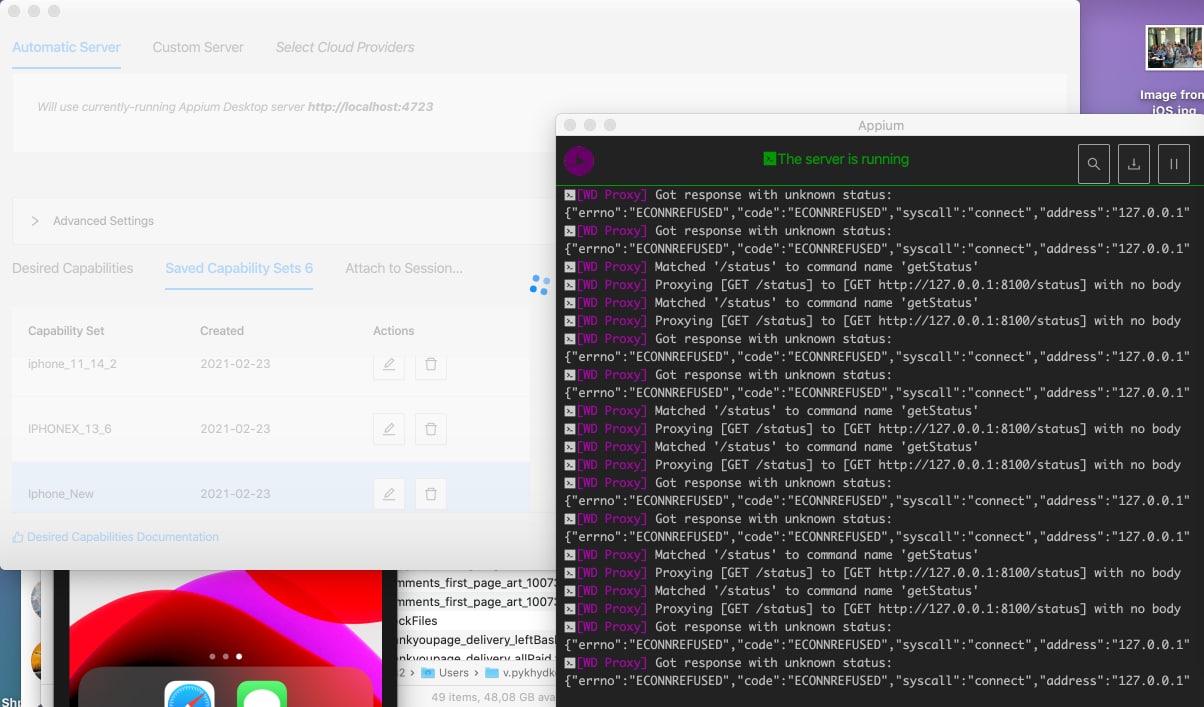Click the iOS simulator page indicator dots

click(226, 657)
